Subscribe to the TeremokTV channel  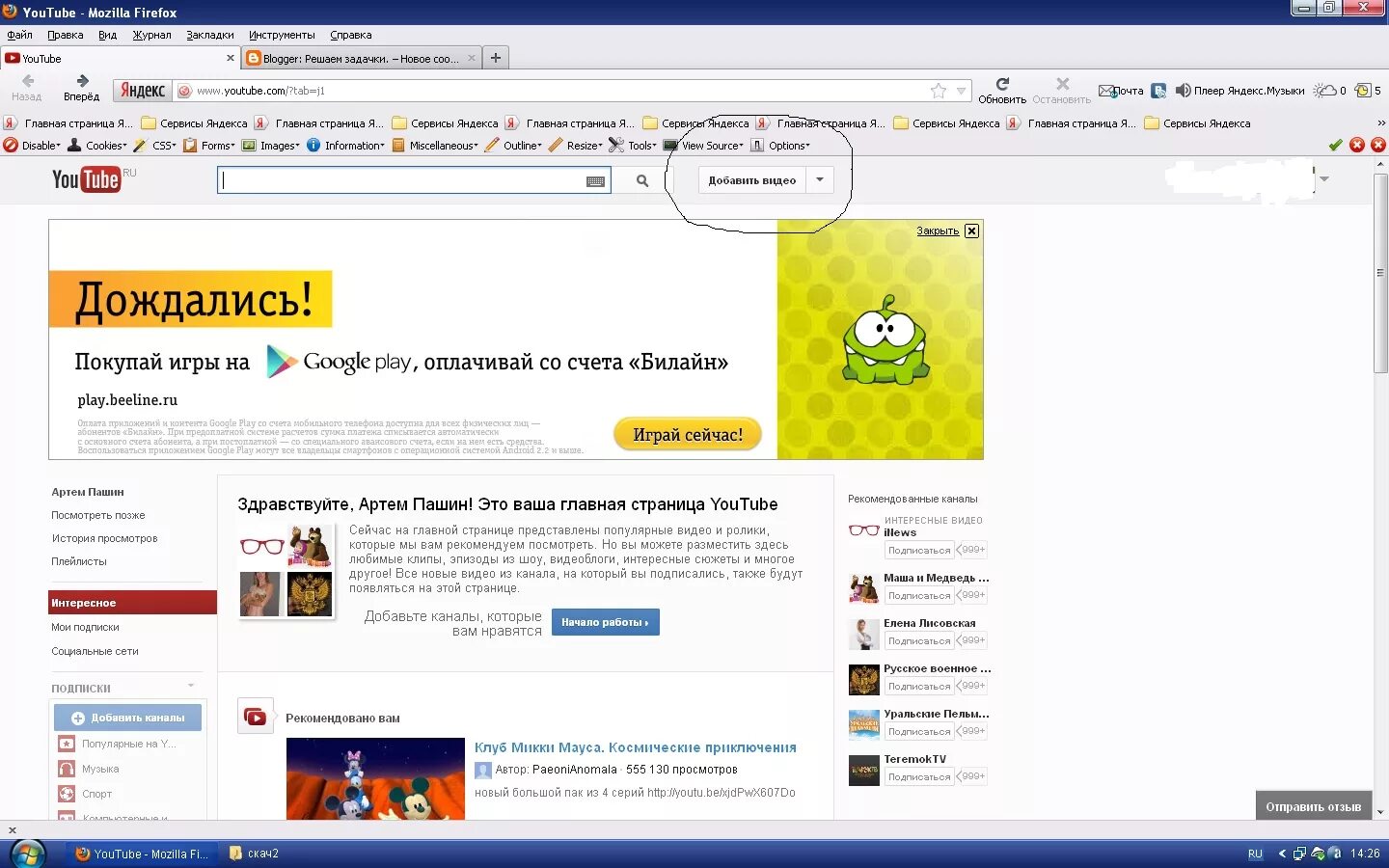point(919,777)
